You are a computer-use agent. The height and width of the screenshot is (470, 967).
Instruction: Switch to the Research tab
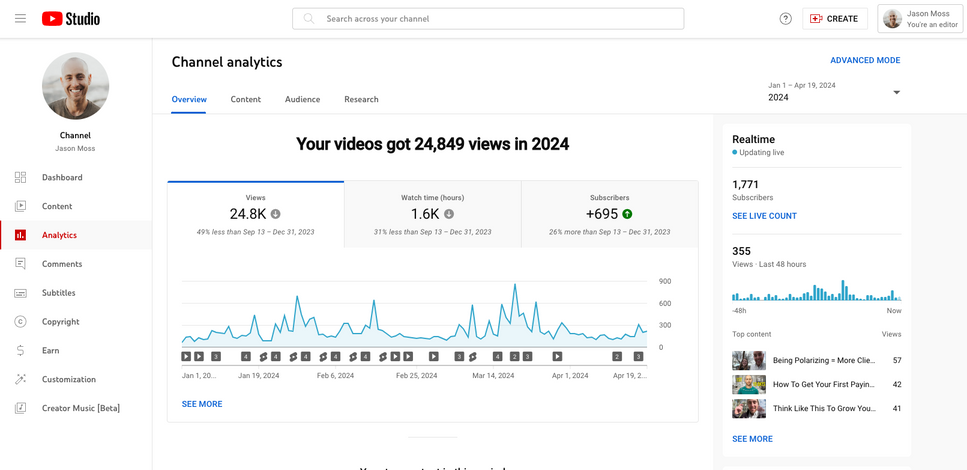[361, 100]
